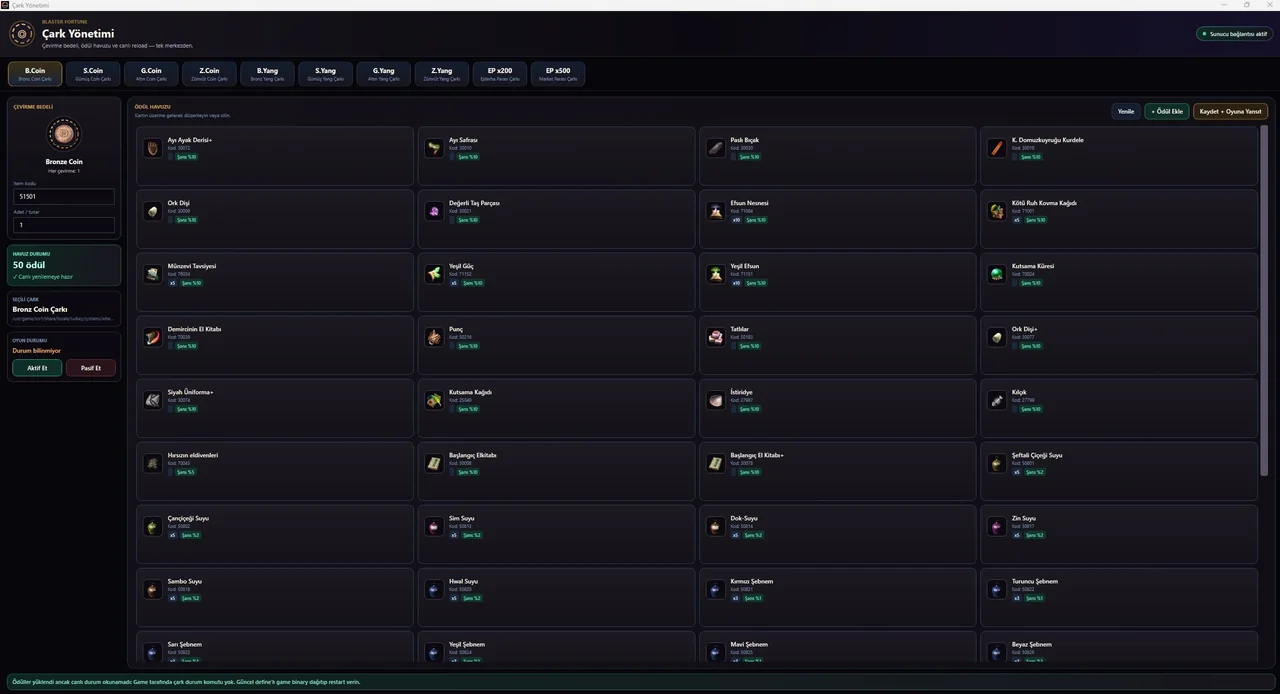Click Kaydet + Oyuna Yansıt button
The width and height of the screenshot is (1280, 694).
[x=1230, y=111]
